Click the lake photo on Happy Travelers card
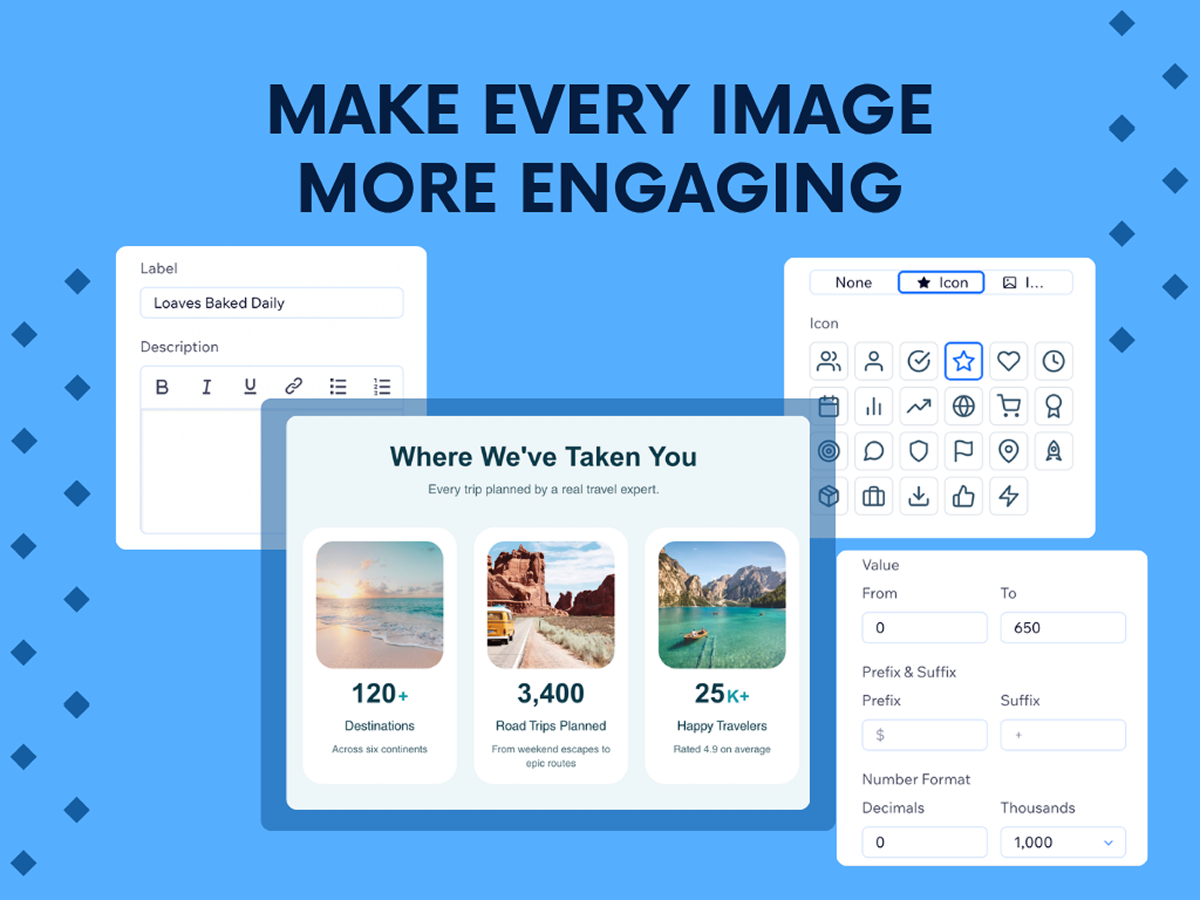The height and width of the screenshot is (900, 1200). click(722, 605)
